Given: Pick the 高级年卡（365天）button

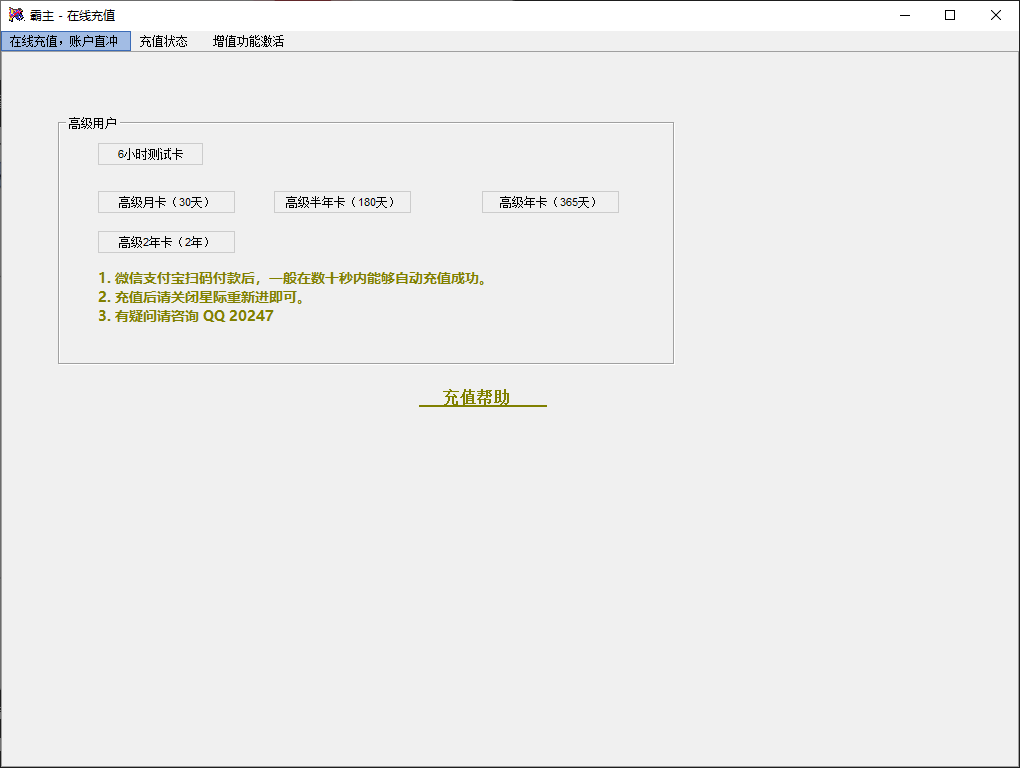Looking at the screenshot, I should point(550,202).
